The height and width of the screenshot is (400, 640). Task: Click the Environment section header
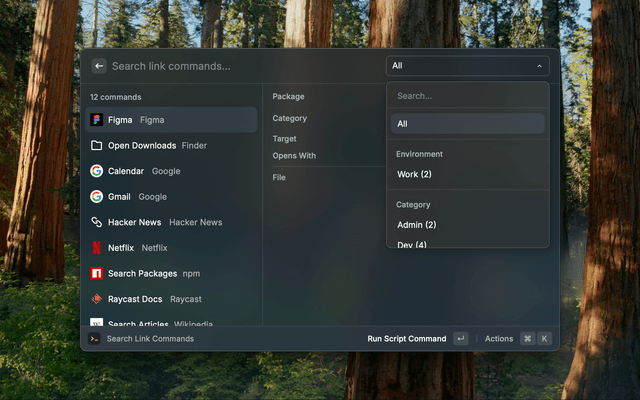coord(419,154)
